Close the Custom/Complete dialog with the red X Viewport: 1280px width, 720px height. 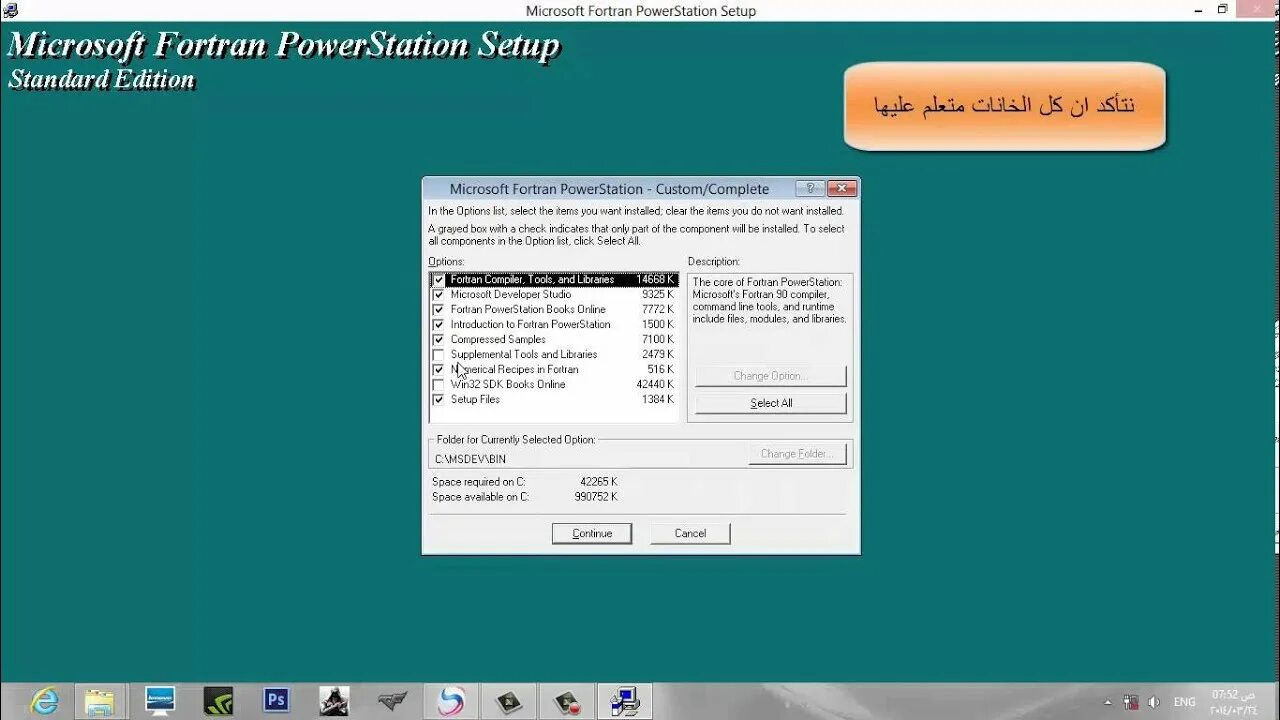[842, 188]
